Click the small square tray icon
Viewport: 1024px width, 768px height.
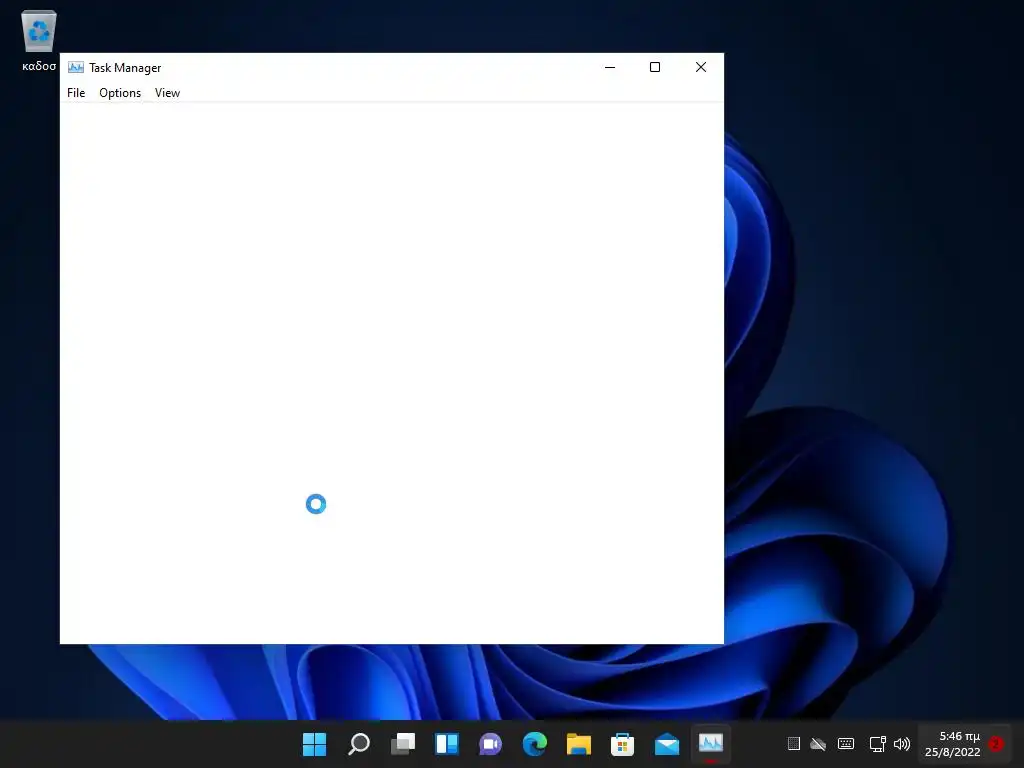click(793, 743)
